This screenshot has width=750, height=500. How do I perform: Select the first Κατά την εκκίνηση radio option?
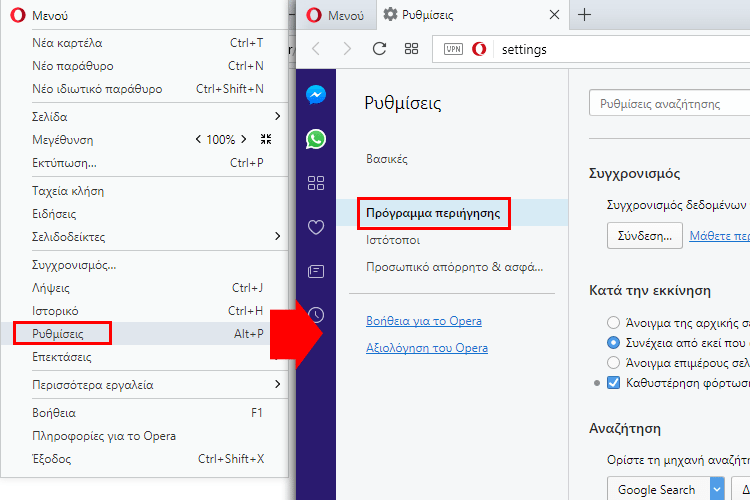click(613, 322)
